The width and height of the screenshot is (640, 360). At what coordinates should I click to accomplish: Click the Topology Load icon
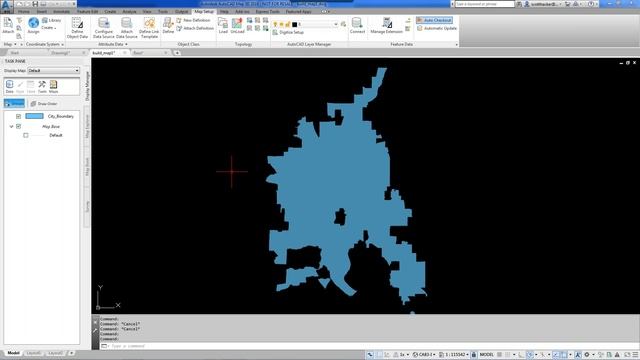coord(223,25)
